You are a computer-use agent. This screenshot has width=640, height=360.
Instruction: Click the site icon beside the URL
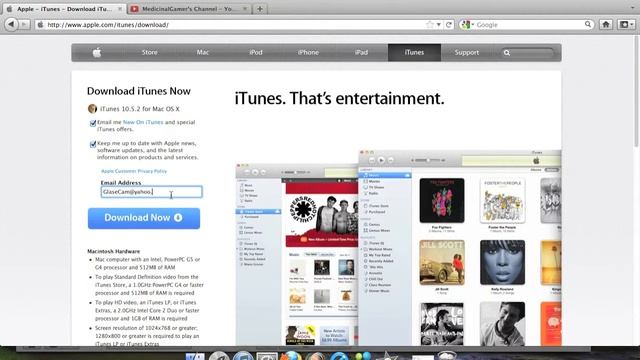point(40,24)
